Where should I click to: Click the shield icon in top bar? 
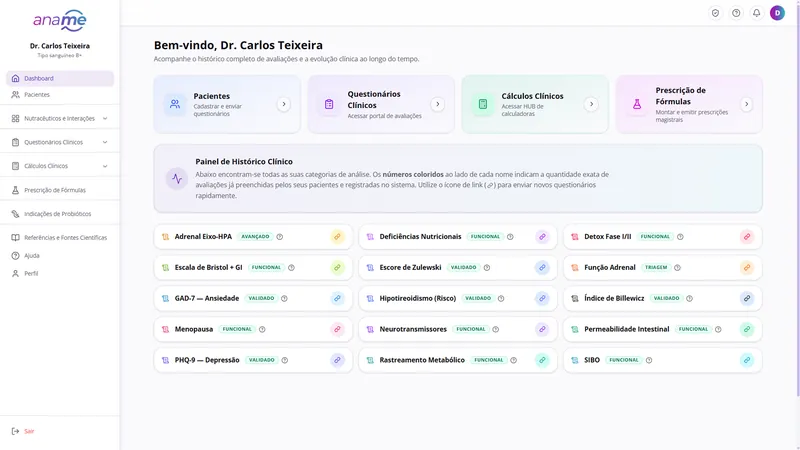coord(715,13)
